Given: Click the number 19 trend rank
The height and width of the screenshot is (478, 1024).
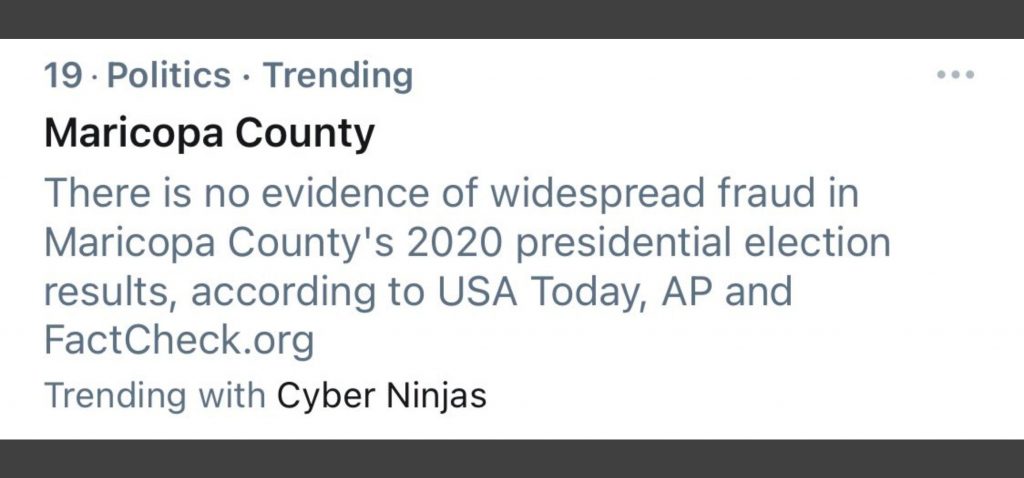Looking at the screenshot, I should (x=63, y=75).
